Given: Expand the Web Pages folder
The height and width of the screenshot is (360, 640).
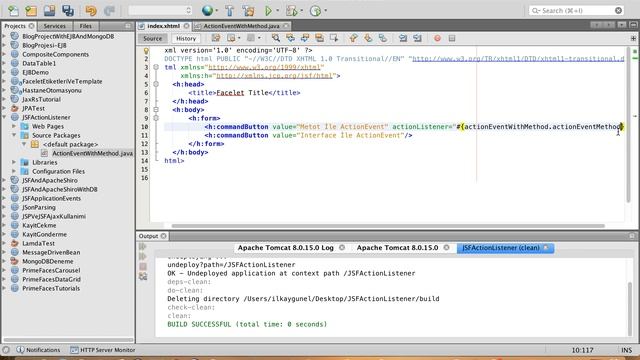Looking at the screenshot, I should 14,126.
